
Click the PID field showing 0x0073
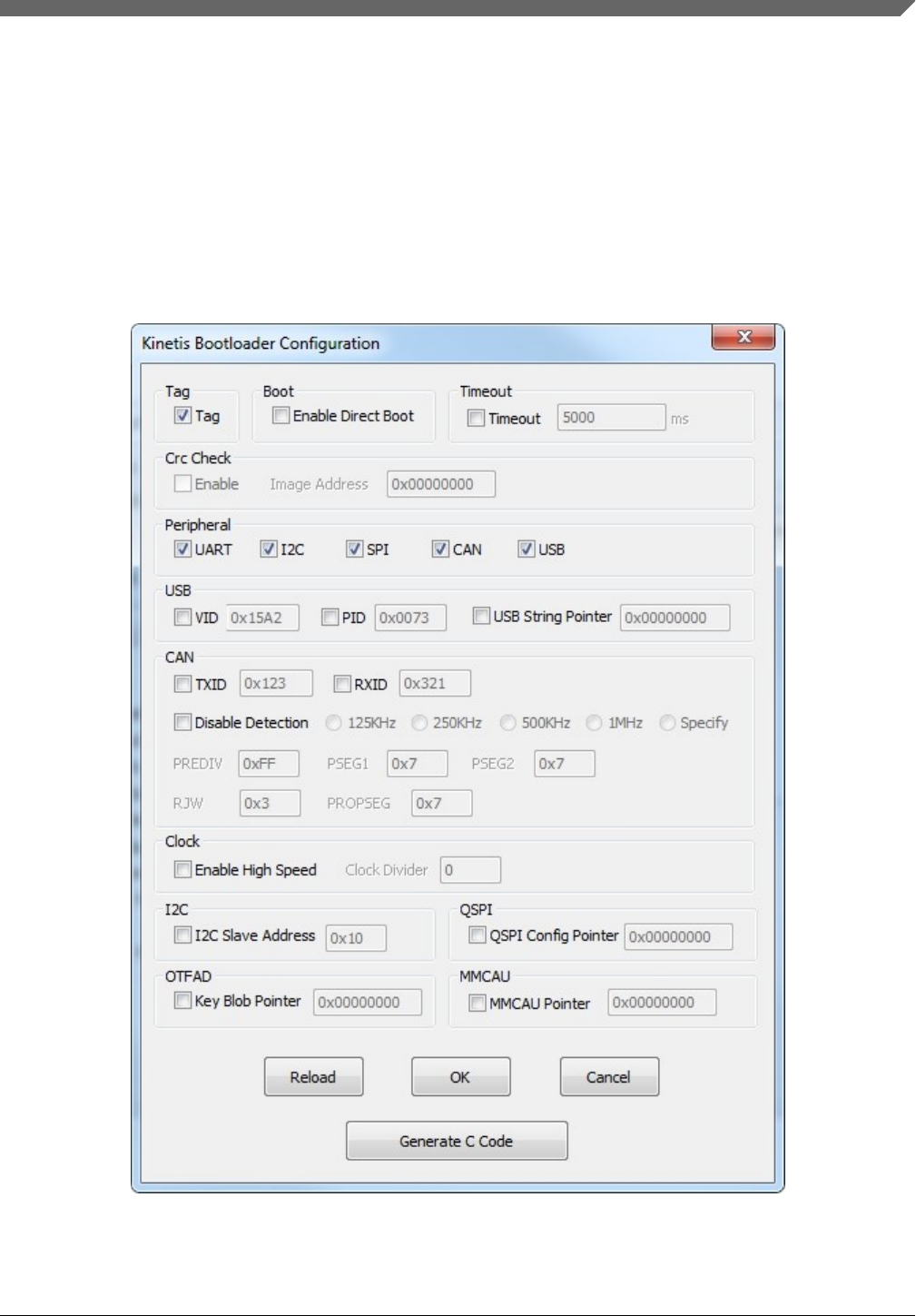click(410, 618)
